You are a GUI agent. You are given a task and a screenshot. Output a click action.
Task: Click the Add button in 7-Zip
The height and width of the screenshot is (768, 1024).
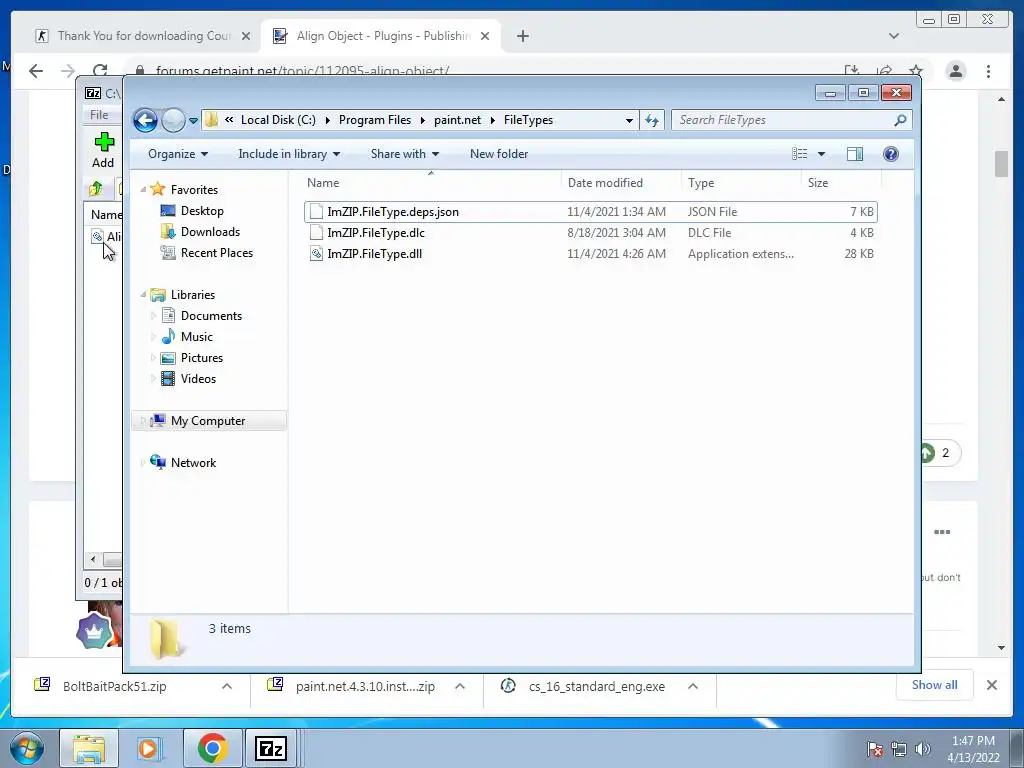(103, 151)
